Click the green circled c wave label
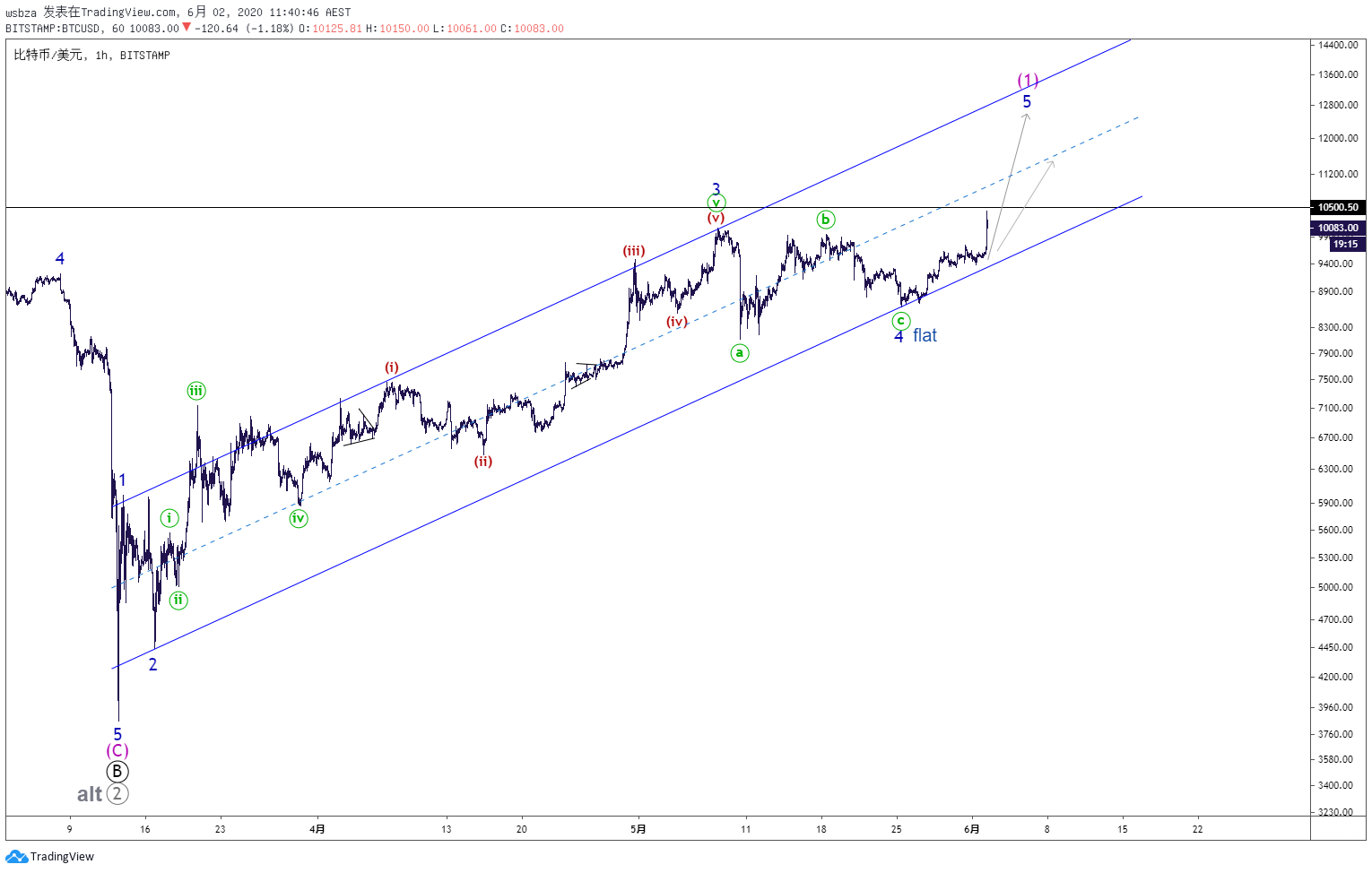This screenshot has width=1372, height=873. click(901, 321)
